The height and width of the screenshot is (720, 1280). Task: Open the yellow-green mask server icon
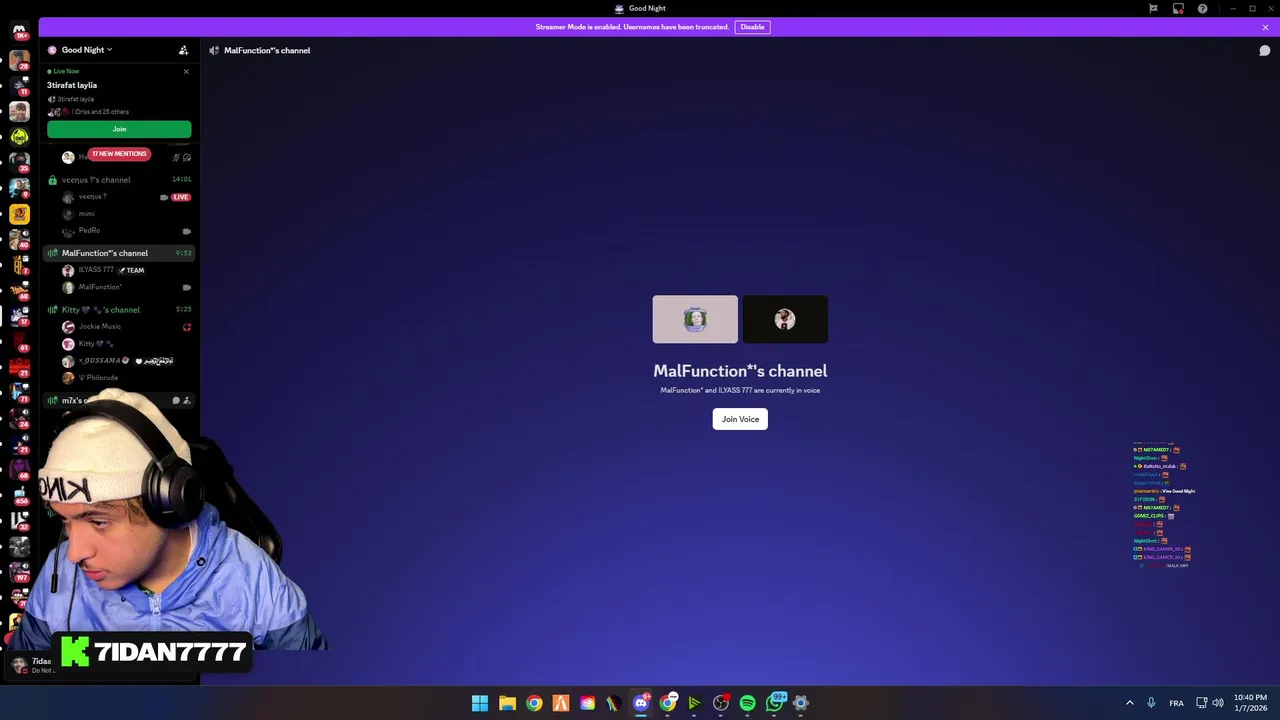click(x=19, y=136)
